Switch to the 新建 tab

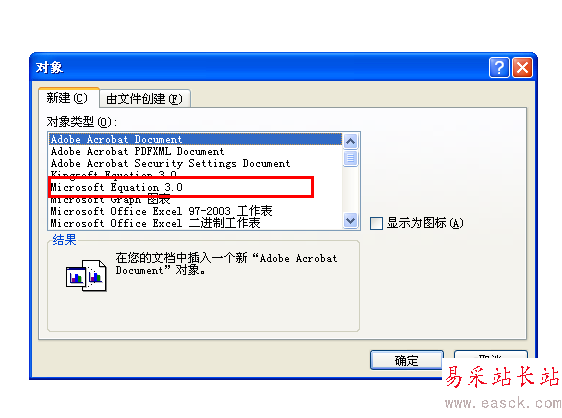pos(67,98)
